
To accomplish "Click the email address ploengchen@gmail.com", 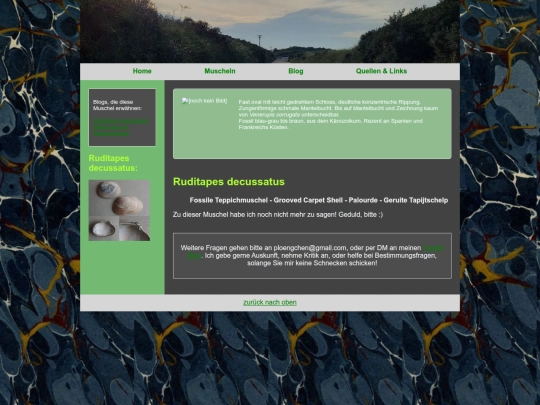I will (310, 248).
